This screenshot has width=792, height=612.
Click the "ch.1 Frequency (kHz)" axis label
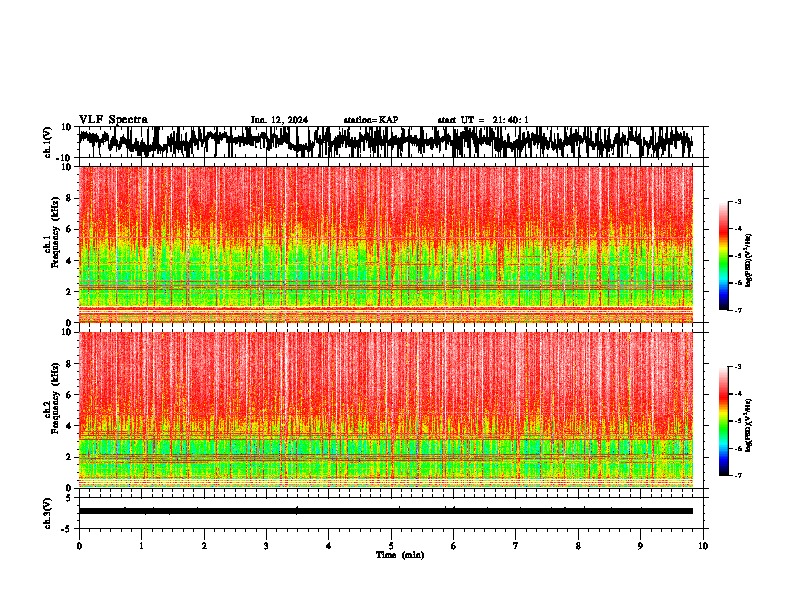(51, 231)
